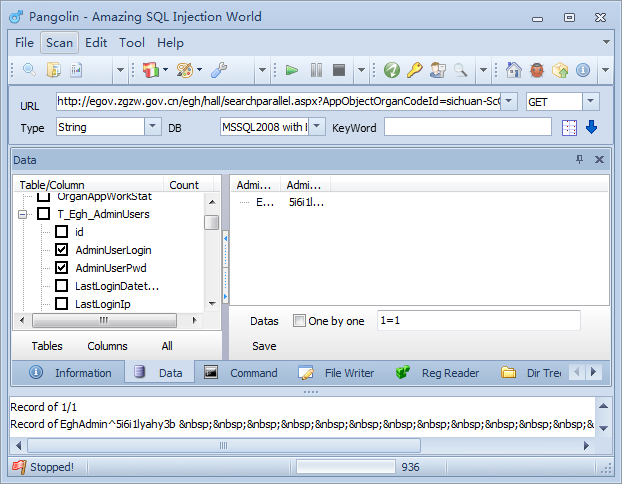This screenshot has height=484, width=622.
Task: Open the GET method dropdown
Action: [590, 101]
